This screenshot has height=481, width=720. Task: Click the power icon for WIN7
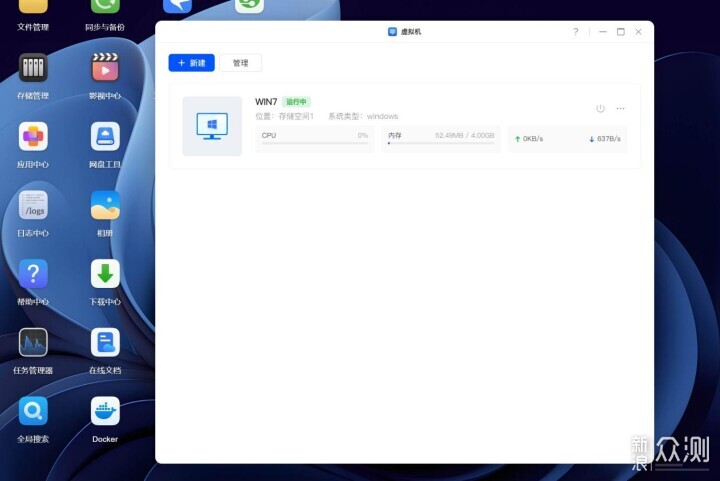[600, 108]
